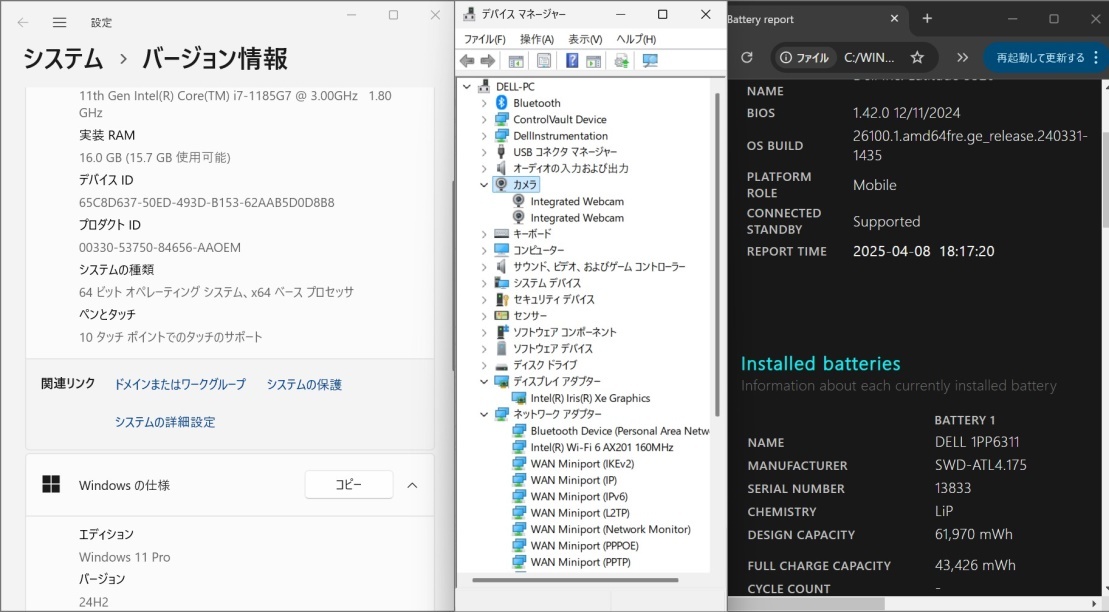Click the star to bookmark the Battery report
This screenshot has width=1109, height=612.
917,57
